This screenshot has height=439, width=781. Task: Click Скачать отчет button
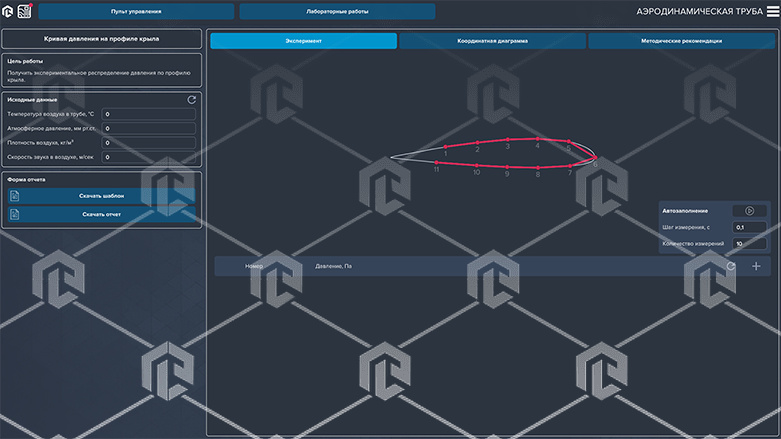[102, 214]
